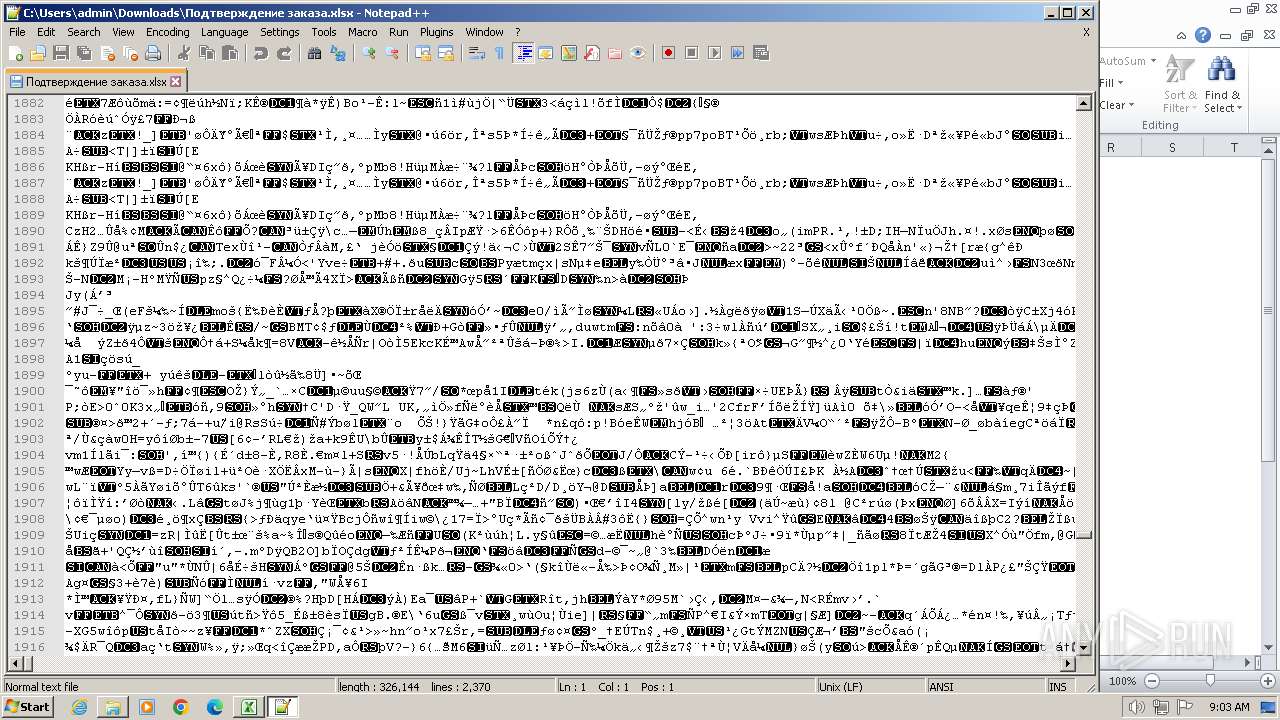The image size is (1280, 720).
Task: Click Excel zoom out minus button
Action: [1151, 681]
